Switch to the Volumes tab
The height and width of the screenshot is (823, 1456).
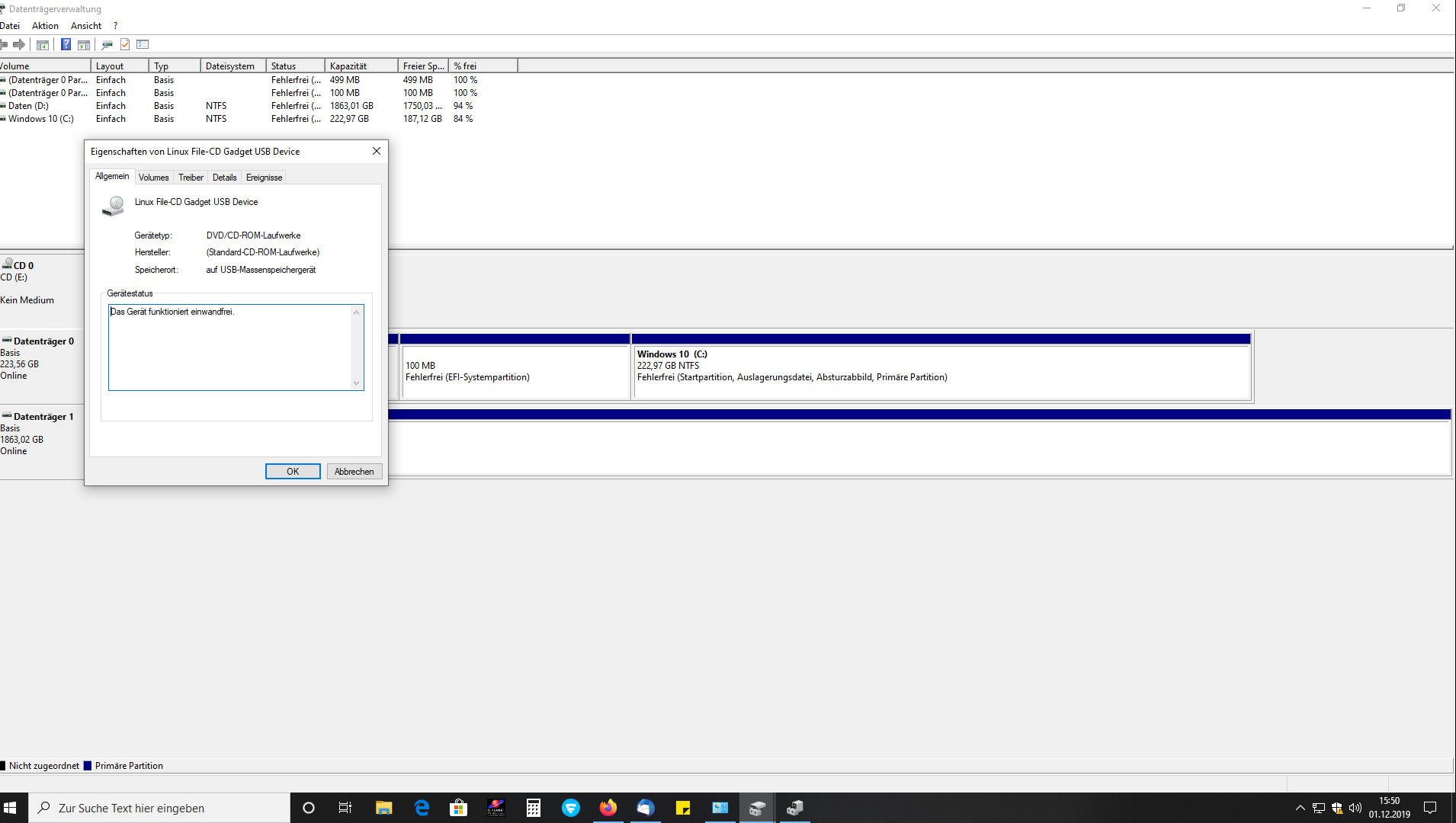pos(154,178)
